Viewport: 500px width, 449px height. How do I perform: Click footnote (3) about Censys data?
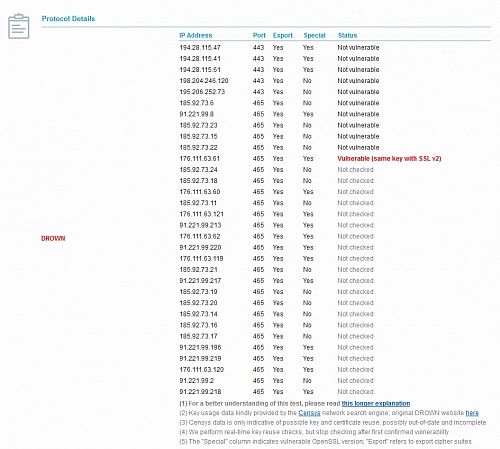[x=332, y=422]
